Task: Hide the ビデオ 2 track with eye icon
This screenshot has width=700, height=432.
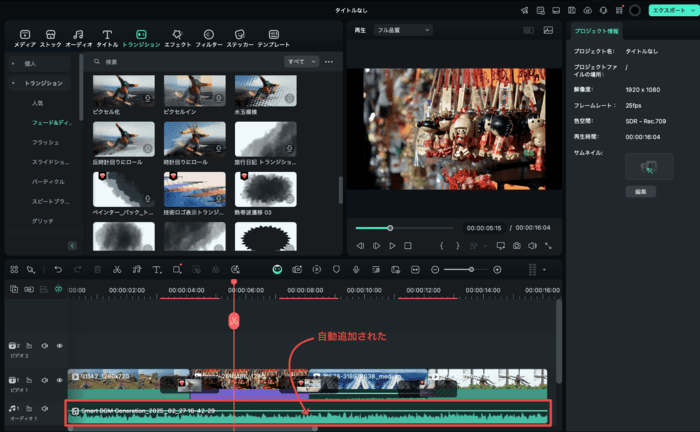Action: (59, 346)
